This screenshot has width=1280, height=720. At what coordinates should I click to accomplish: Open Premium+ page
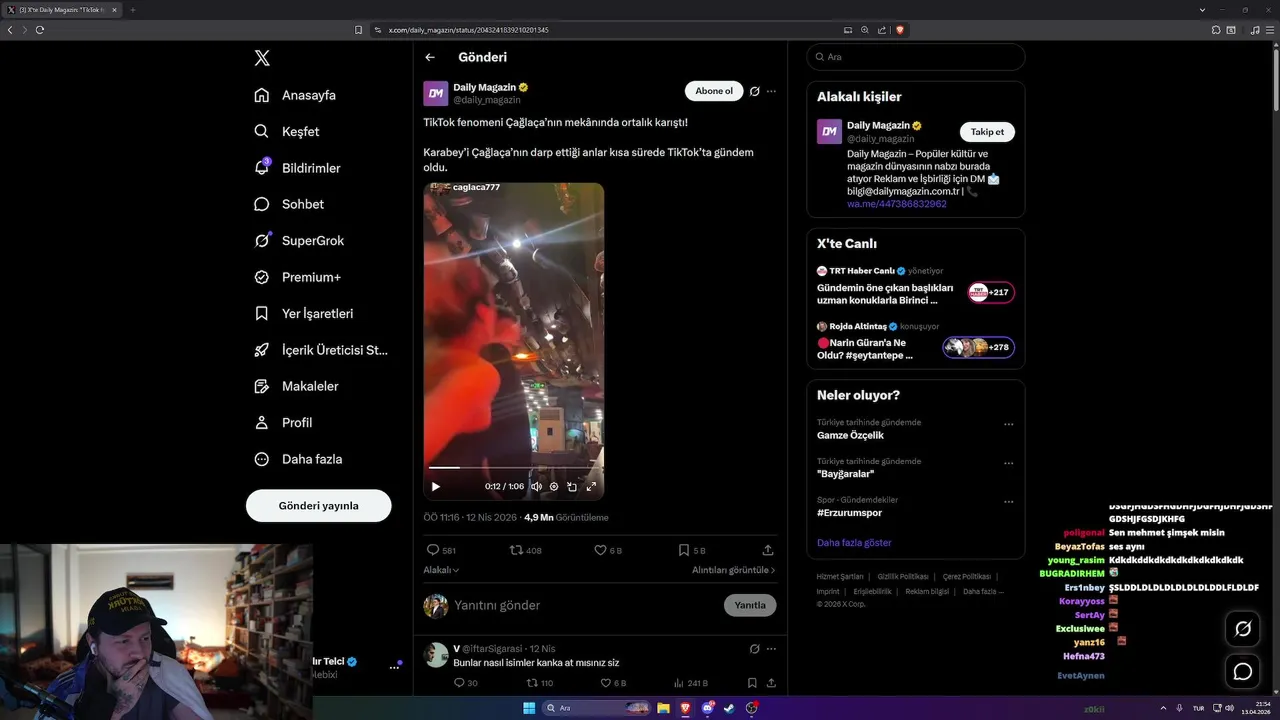tap(297, 277)
